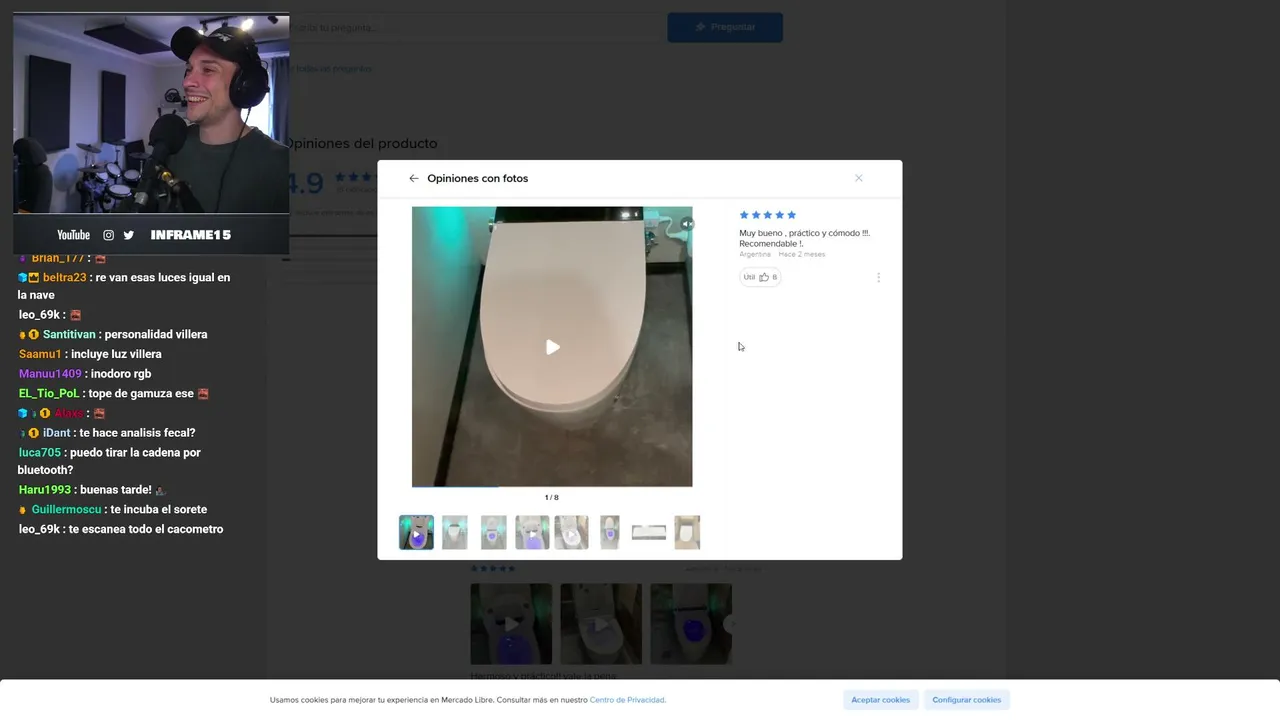Click Aceptar cookies button
The image size is (1280, 720).
click(880, 700)
